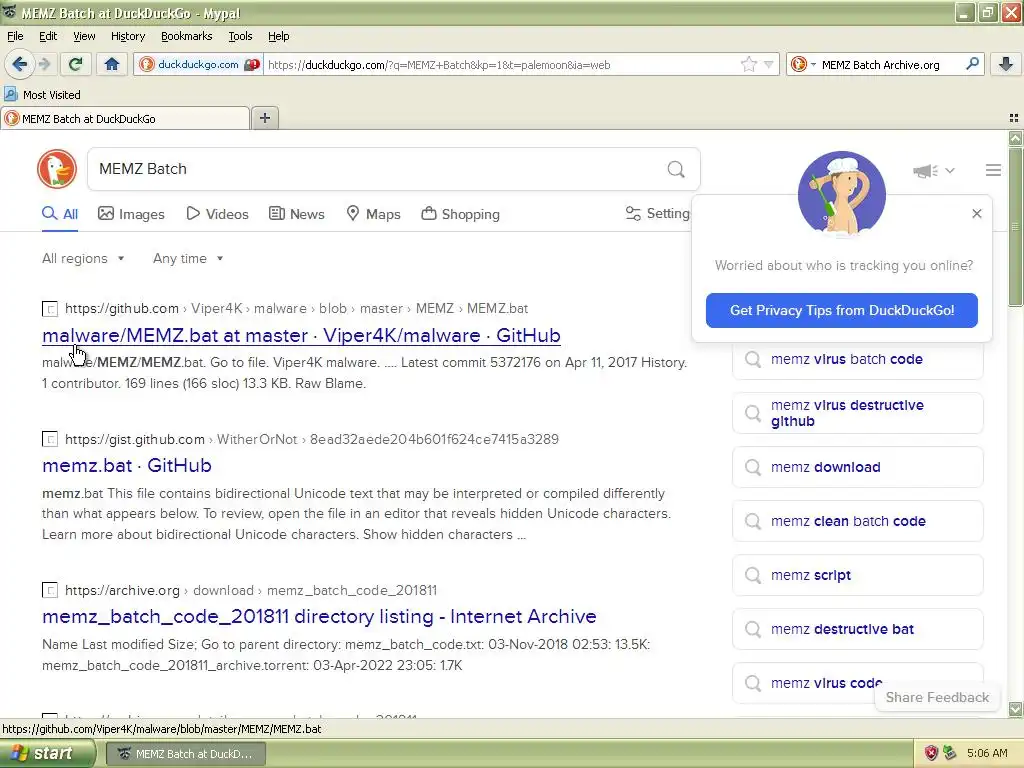Close the privacy tips popup

click(976, 214)
